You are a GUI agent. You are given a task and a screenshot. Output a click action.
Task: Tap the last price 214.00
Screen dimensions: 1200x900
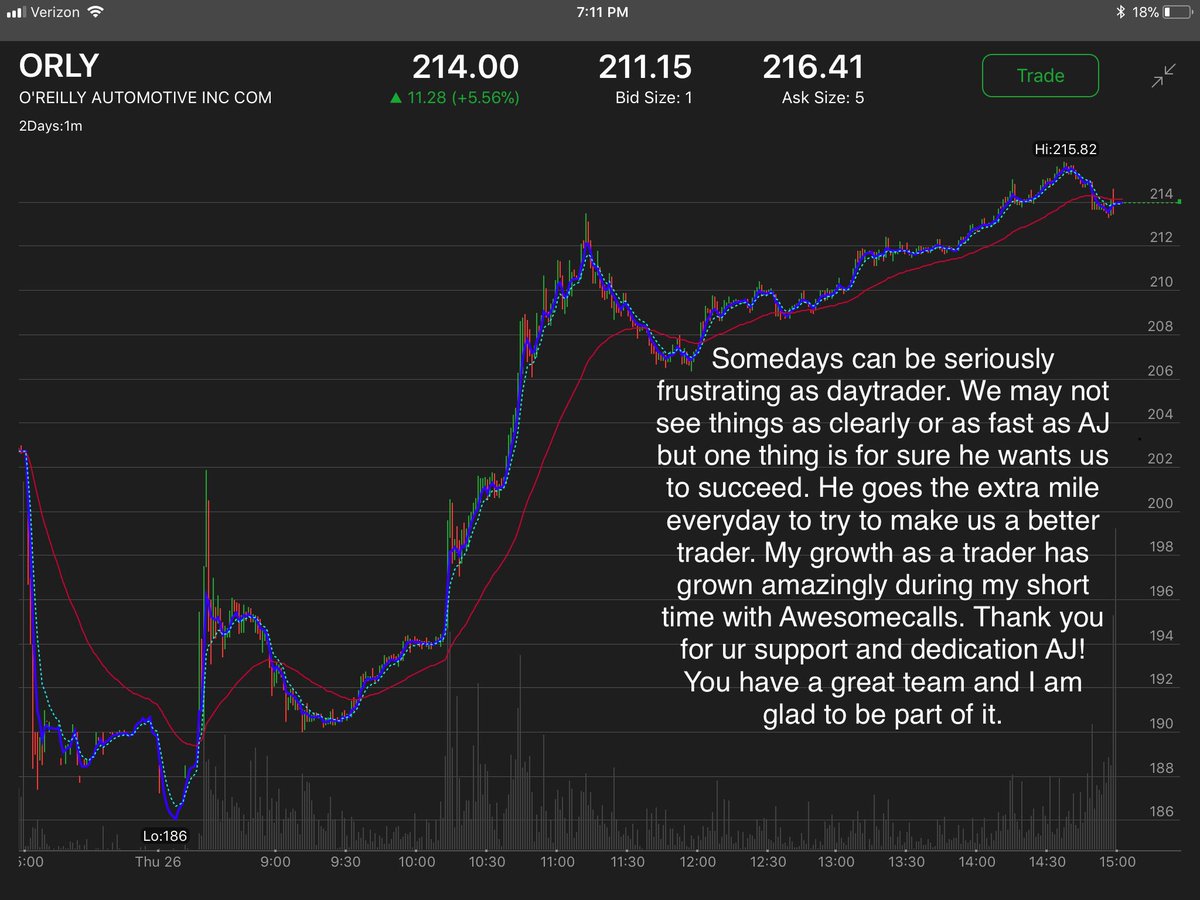(466, 68)
